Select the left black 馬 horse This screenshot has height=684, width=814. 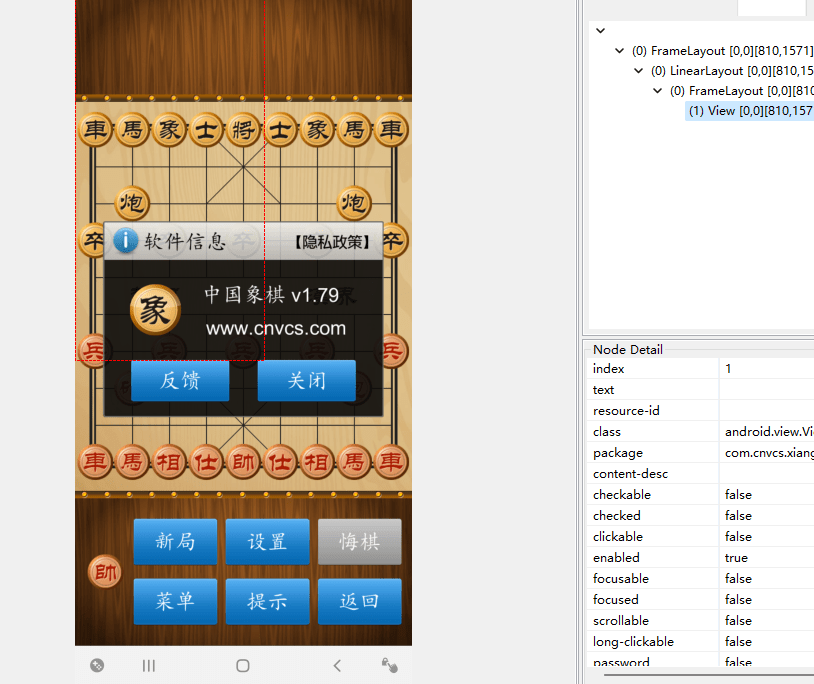[132, 130]
